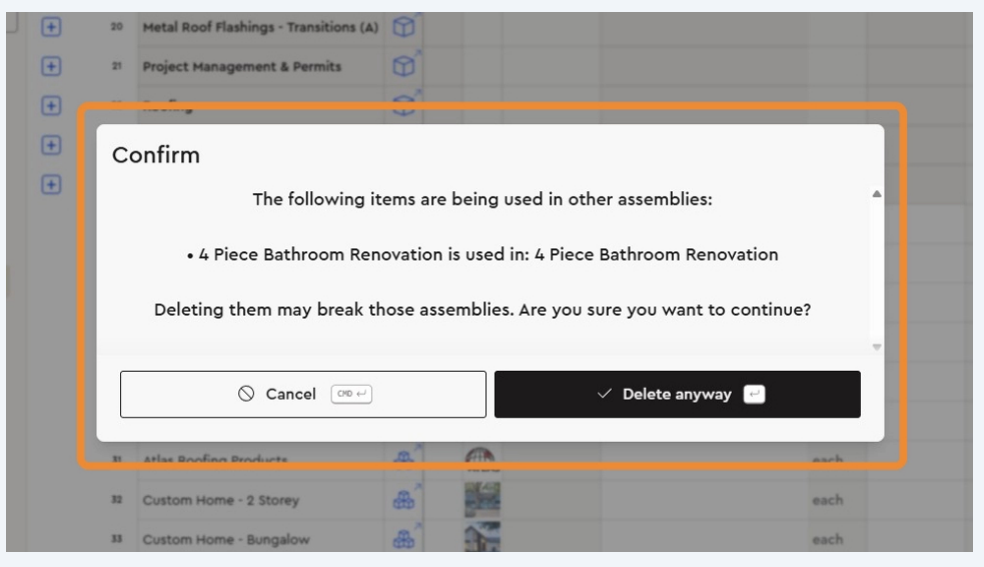Select the Project Management & Permits row name

[242, 68]
